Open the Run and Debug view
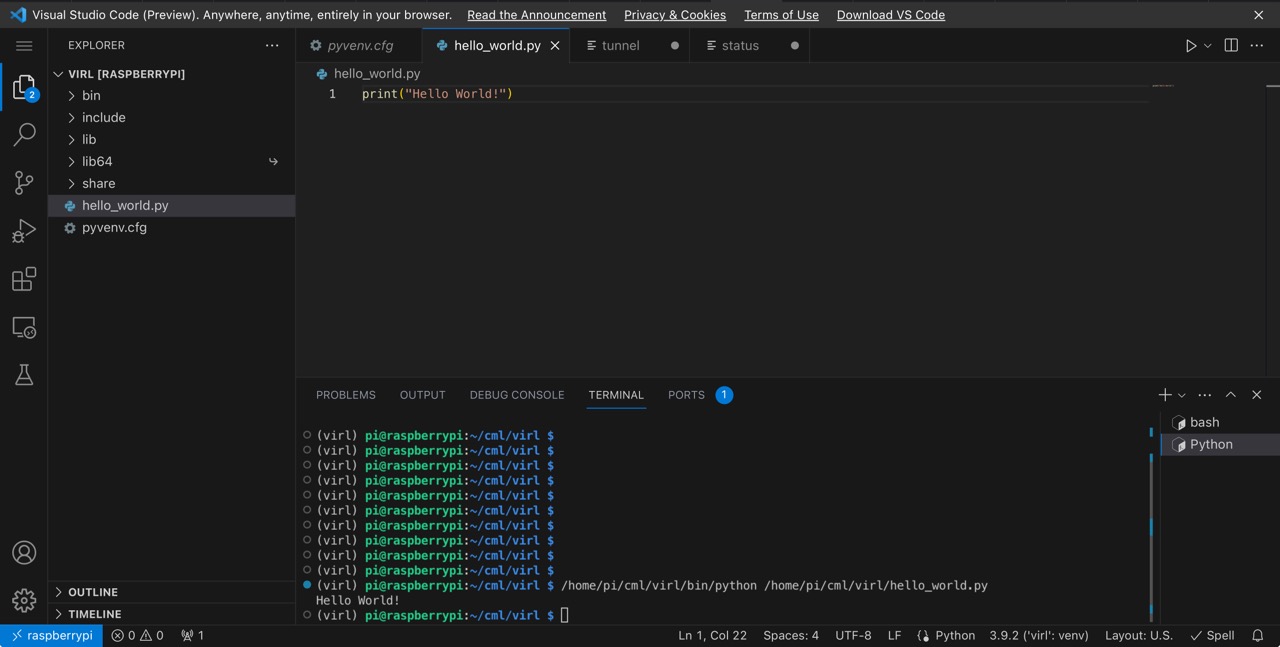The height and width of the screenshot is (647, 1280). 24,230
